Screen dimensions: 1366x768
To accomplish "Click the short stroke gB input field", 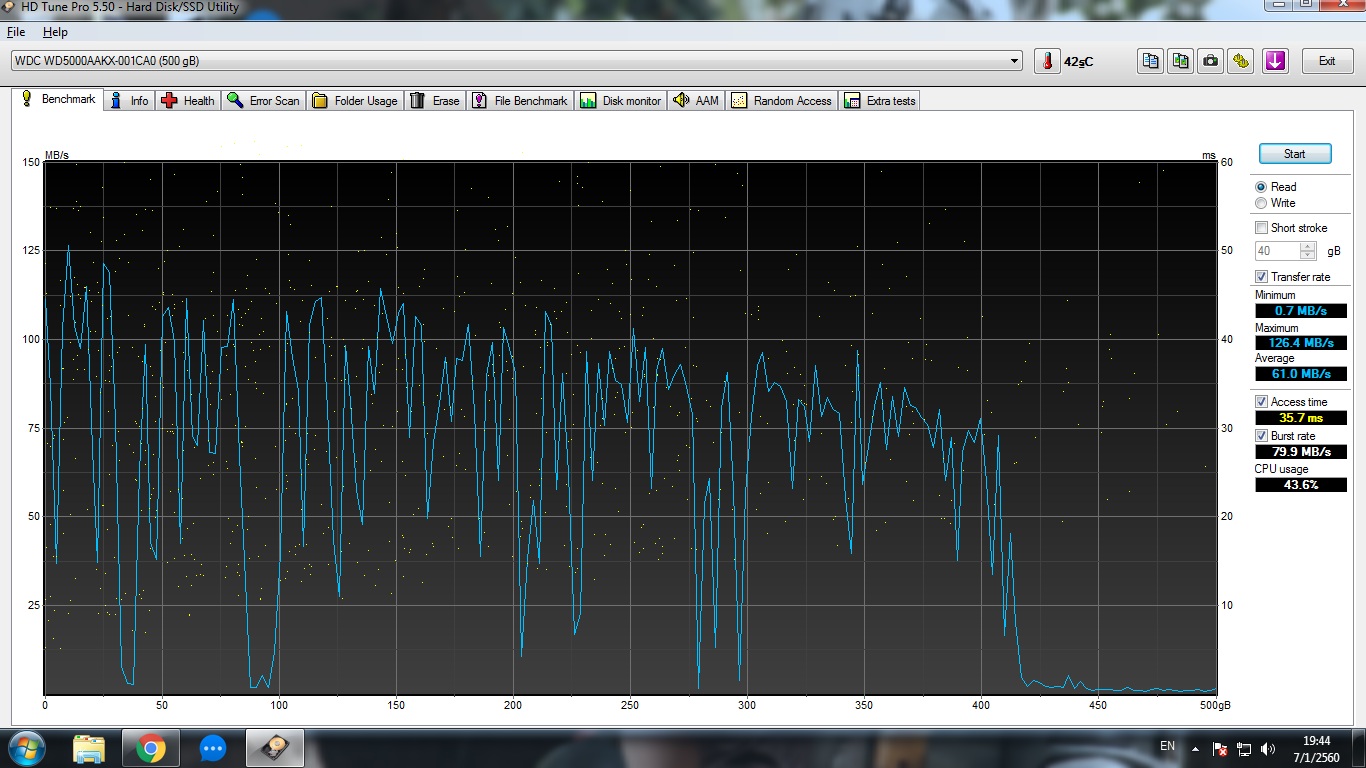I will (1277, 251).
